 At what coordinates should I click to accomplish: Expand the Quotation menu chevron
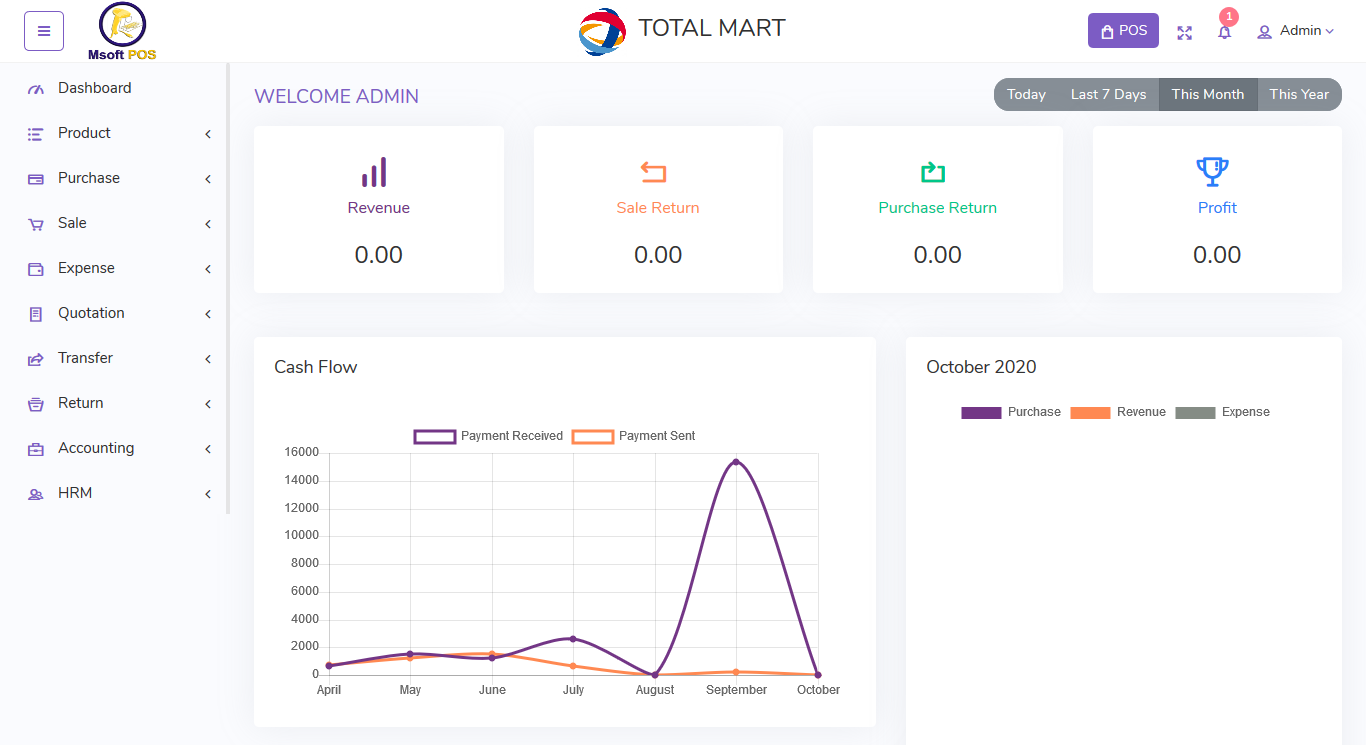[208, 314]
